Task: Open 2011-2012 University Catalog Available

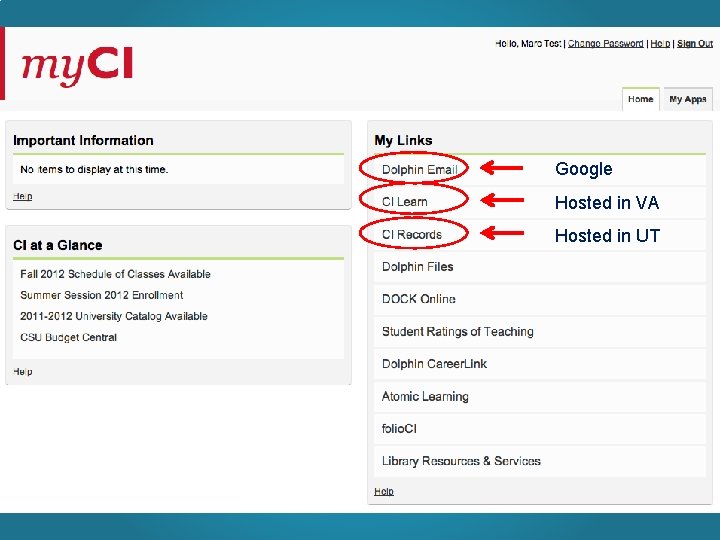Action: 114,316
